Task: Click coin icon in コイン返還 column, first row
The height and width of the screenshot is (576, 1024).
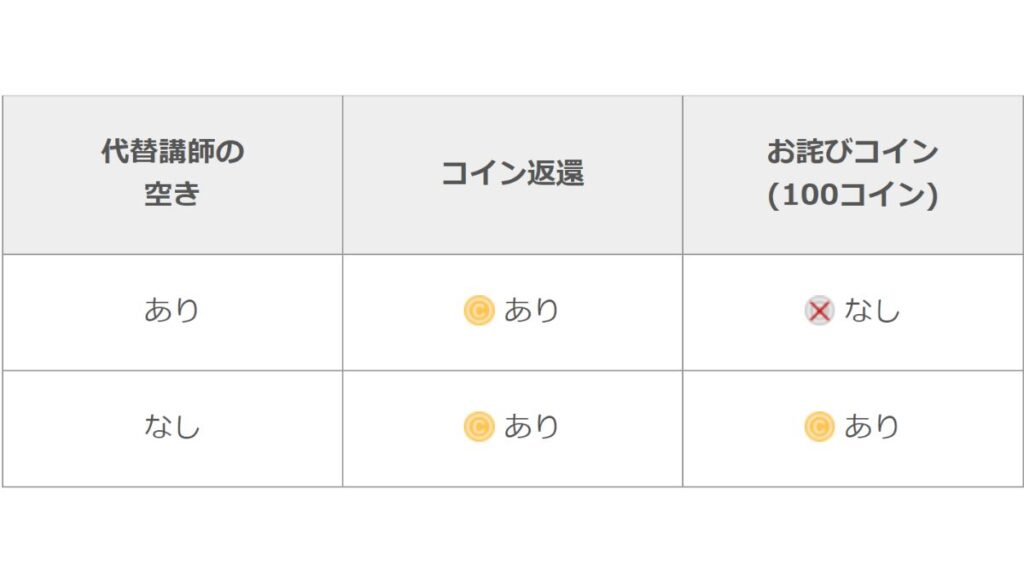Action: click(479, 310)
